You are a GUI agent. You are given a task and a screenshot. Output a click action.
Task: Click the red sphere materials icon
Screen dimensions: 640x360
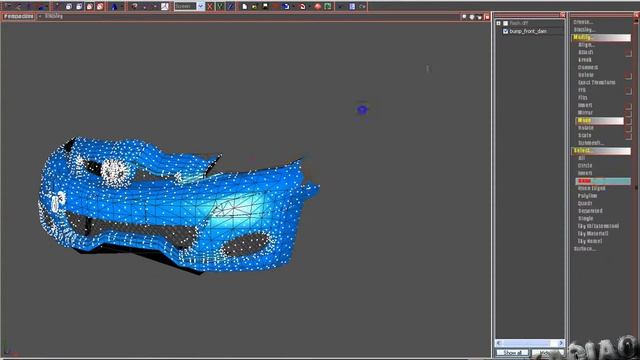point(318,7)
